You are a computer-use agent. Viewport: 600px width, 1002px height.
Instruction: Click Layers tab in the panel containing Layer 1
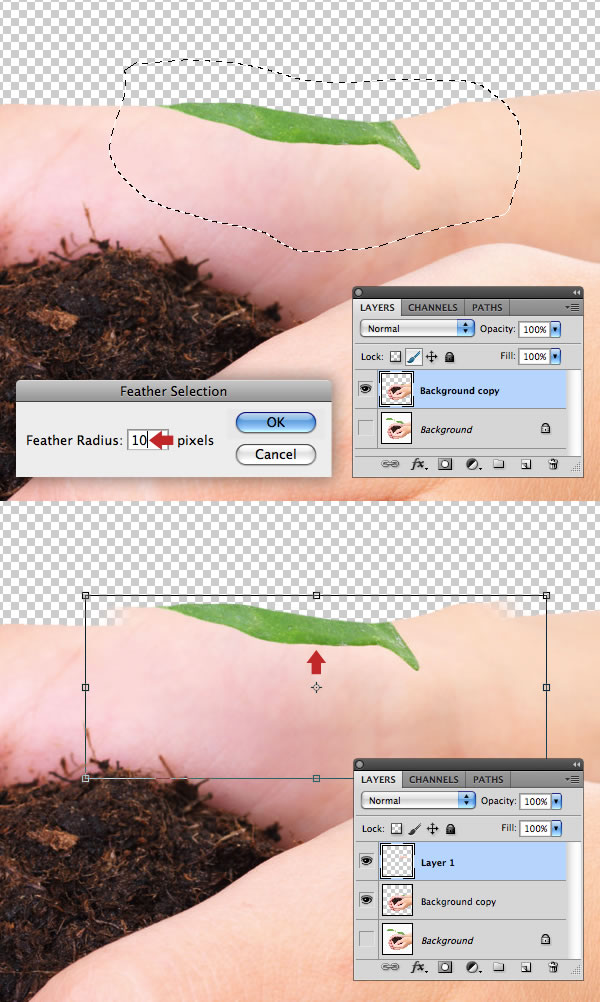click(x=378, y=780)
